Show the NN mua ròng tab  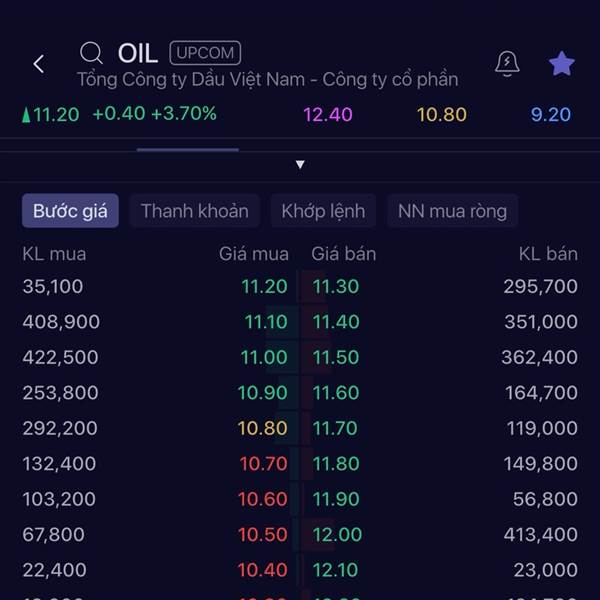click(452, 211)
